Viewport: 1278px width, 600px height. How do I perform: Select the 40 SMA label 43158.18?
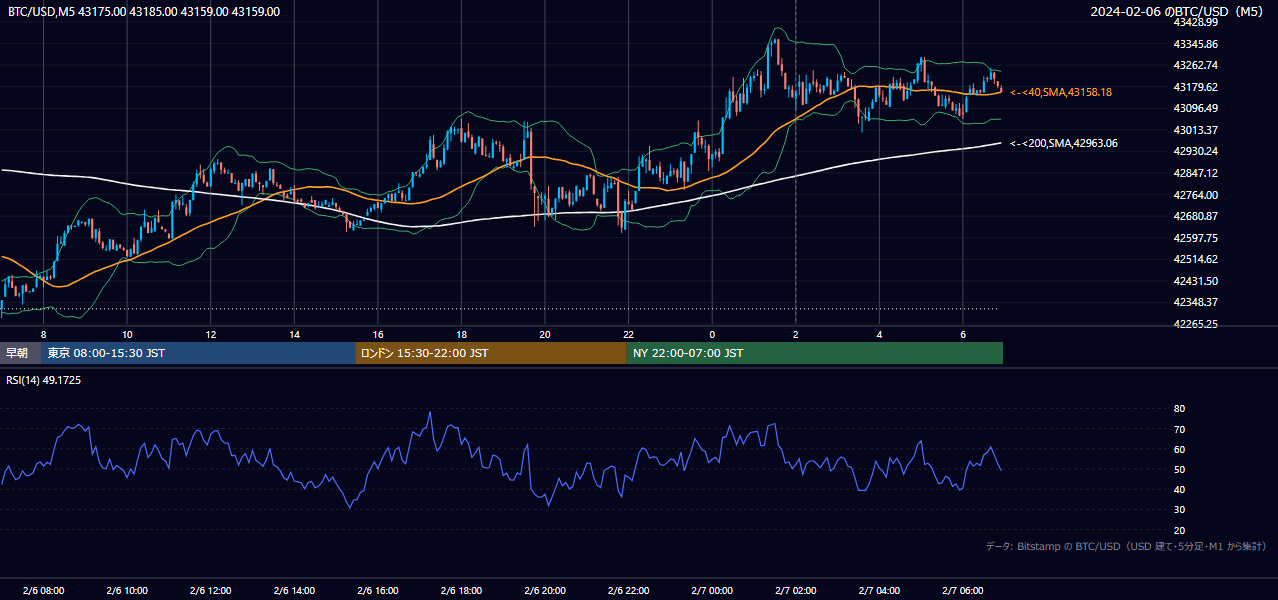click(x=1061, y=92)
